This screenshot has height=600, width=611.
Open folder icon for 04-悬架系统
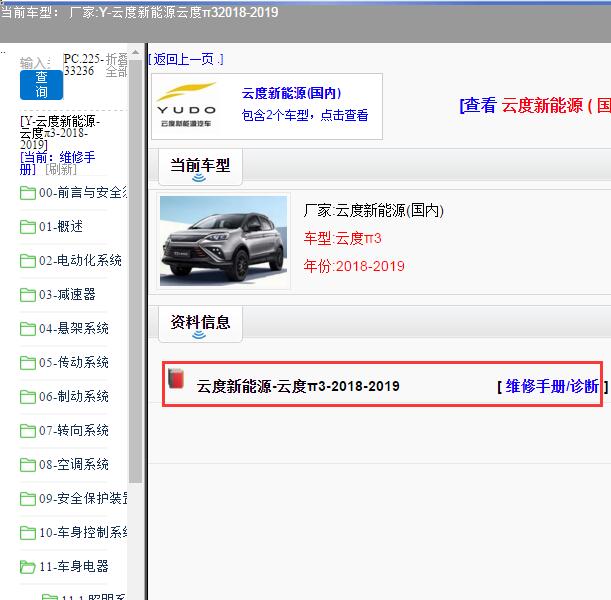tap(28, 329)
